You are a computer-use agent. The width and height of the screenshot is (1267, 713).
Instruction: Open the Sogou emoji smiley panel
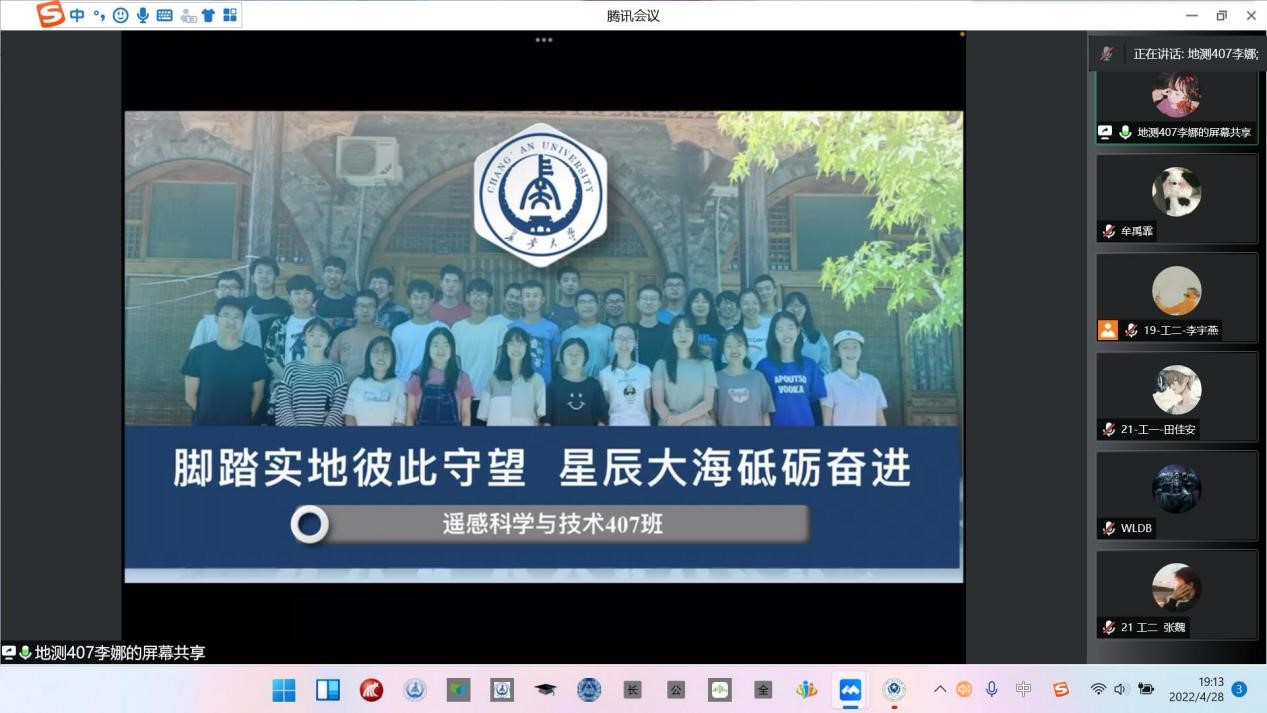tap(121, 15)
